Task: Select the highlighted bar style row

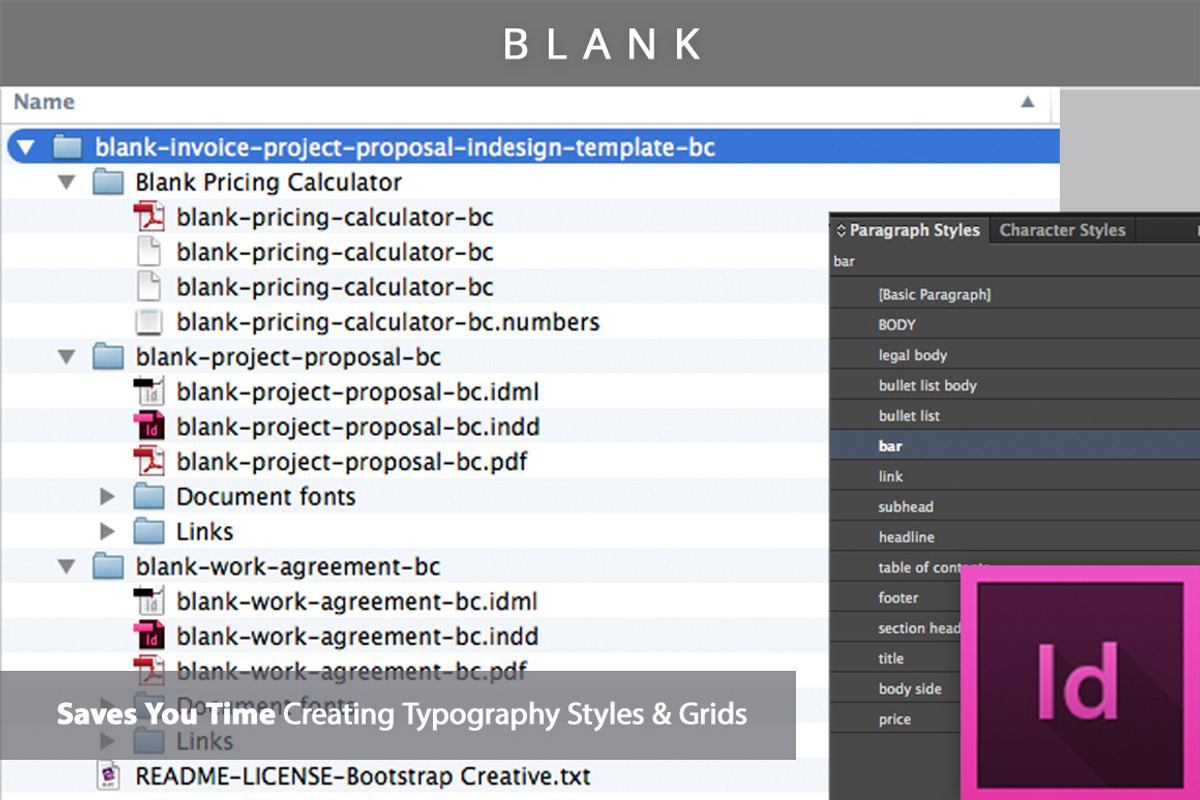Action: [1015, 446]
